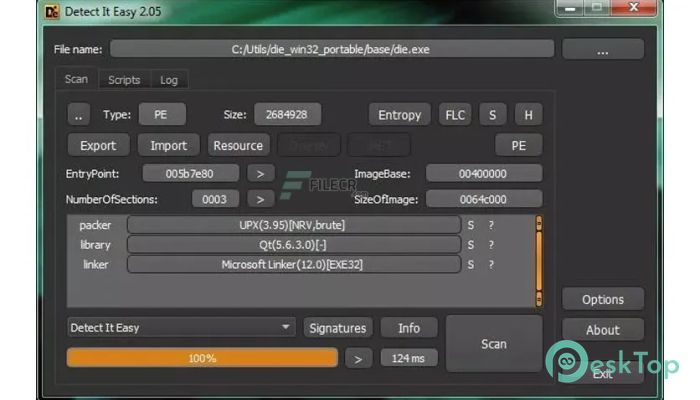
Task: Click the arrow button beside progress bar
Action: (358, 358)
